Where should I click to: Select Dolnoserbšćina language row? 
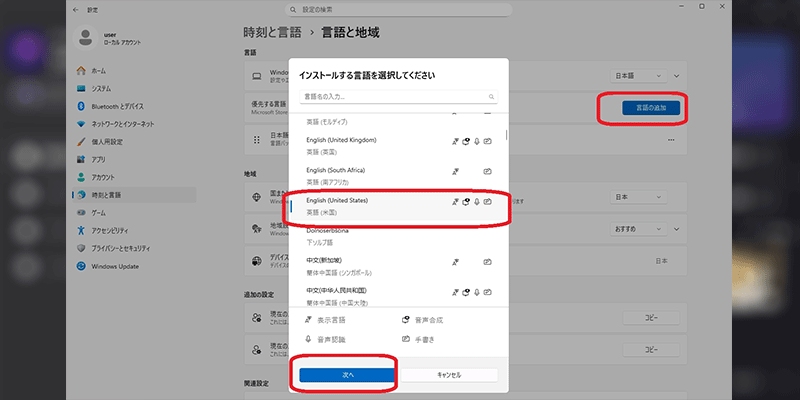tap(398, 236)
